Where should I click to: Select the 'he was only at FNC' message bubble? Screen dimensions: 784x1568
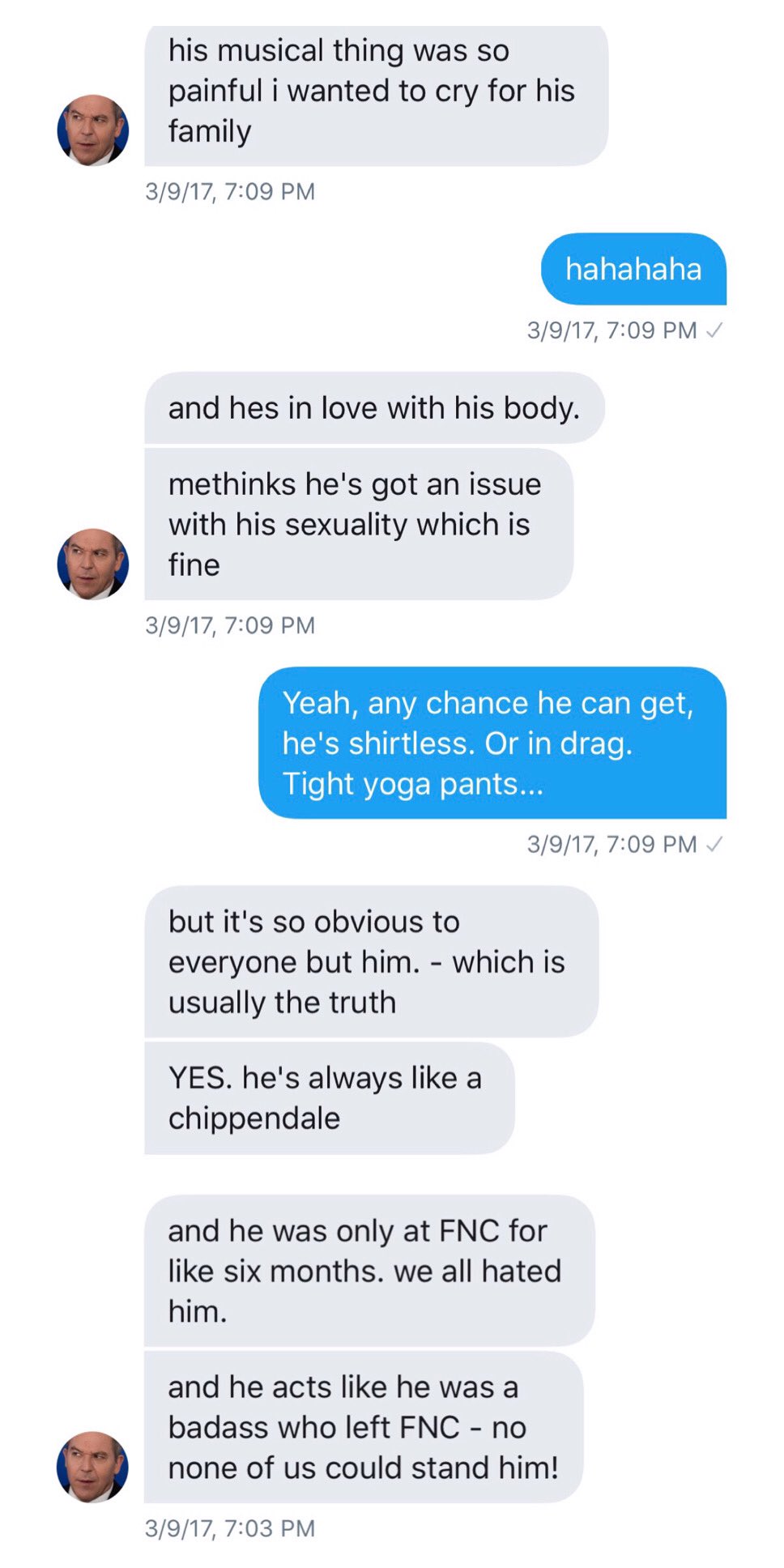(x=369, y=1271)
